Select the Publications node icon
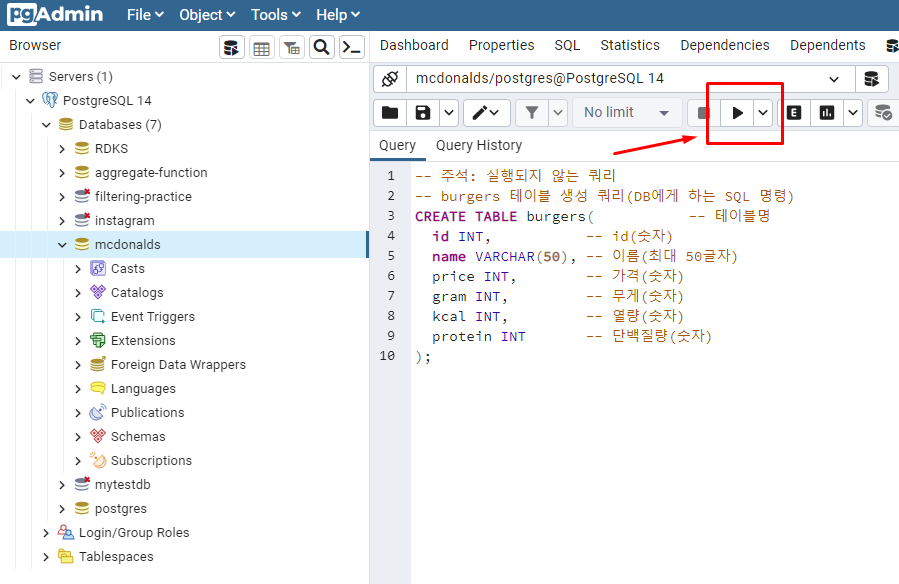This screenshot has width=899, height=584. 98,413
